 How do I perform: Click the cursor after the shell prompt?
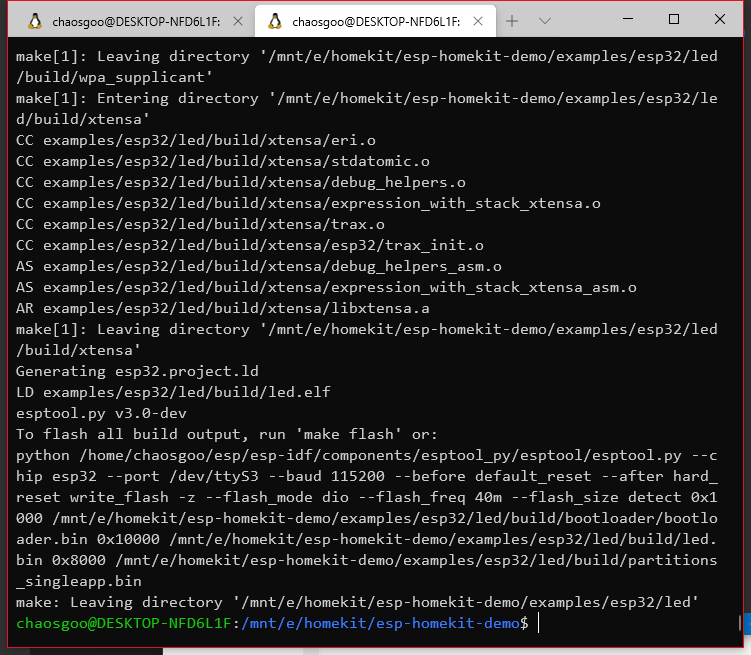(x=538, y=623)
